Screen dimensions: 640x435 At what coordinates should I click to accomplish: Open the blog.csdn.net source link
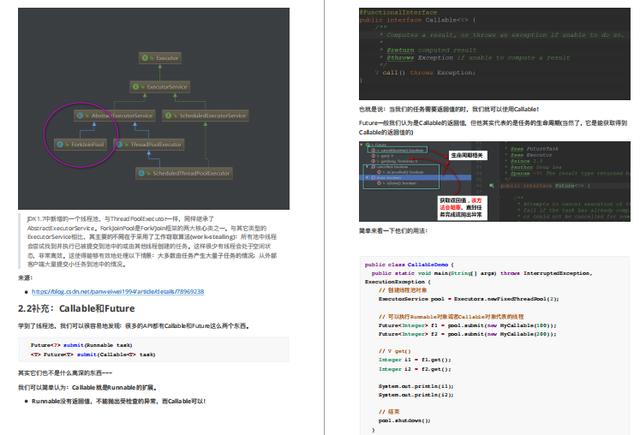click(x=118, y=291)
